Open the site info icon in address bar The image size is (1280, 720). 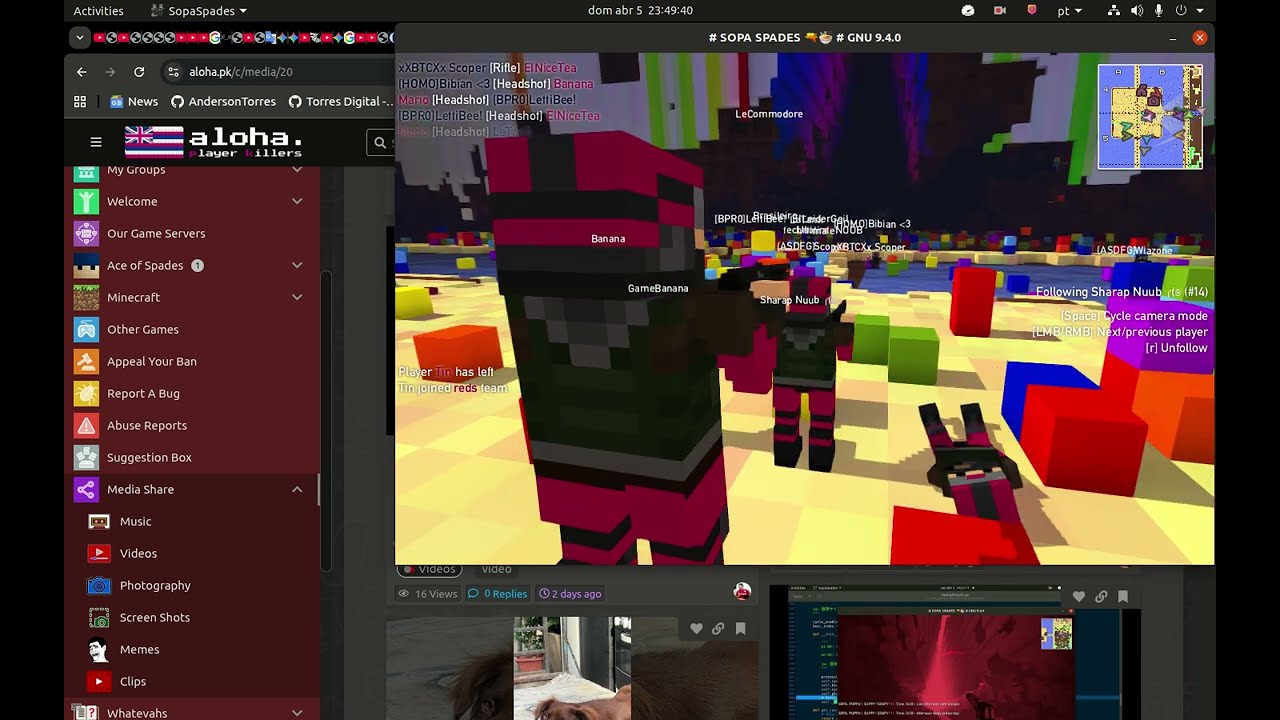173,72
